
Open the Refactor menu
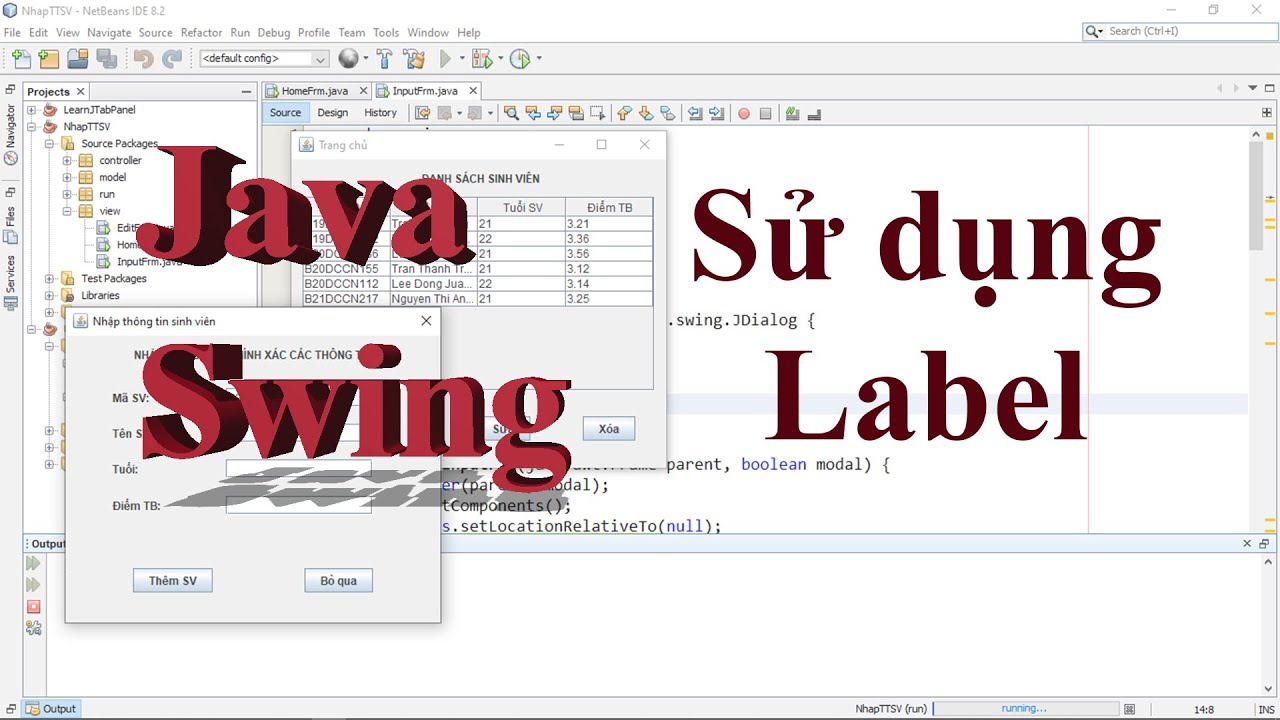[x=201, y=33]
